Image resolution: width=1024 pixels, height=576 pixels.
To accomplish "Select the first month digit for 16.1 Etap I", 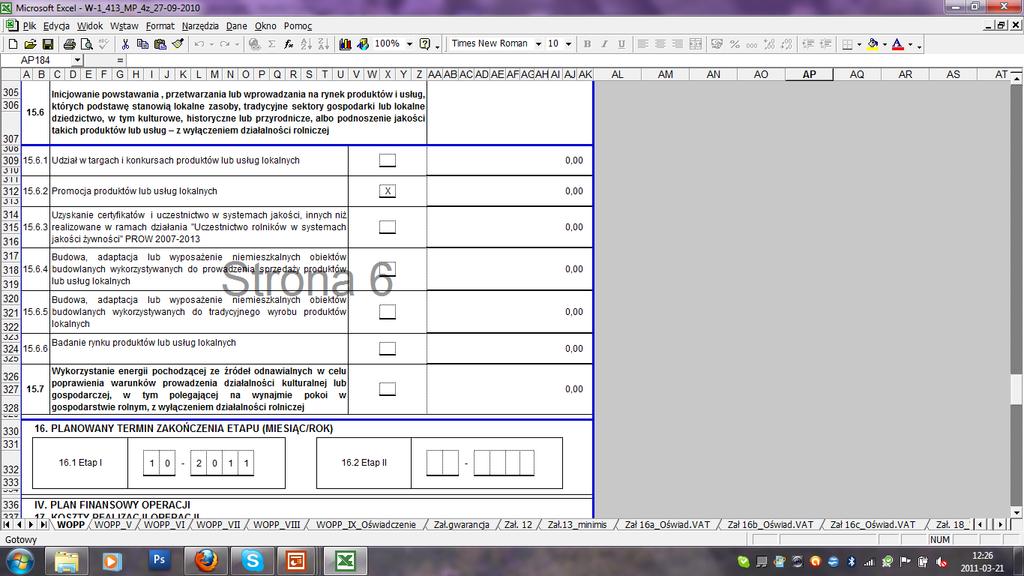I will coord(152,463).
